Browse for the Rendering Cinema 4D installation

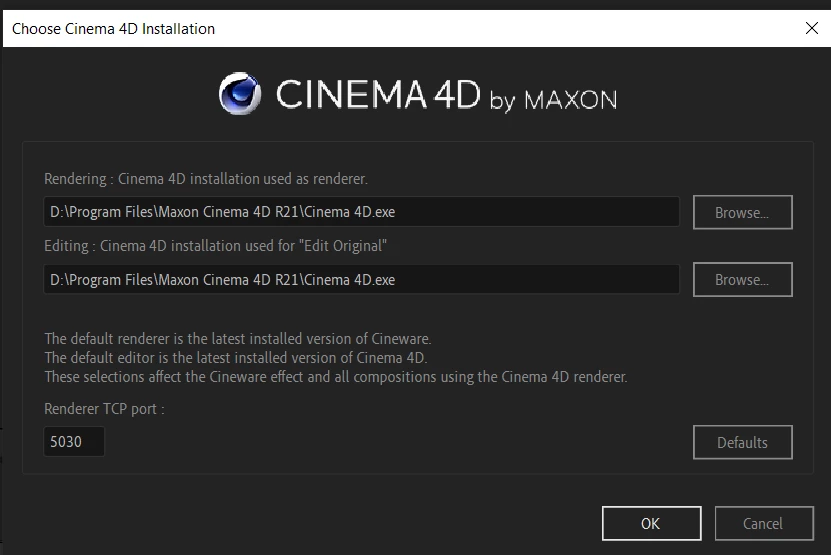(x=742, y=213)
